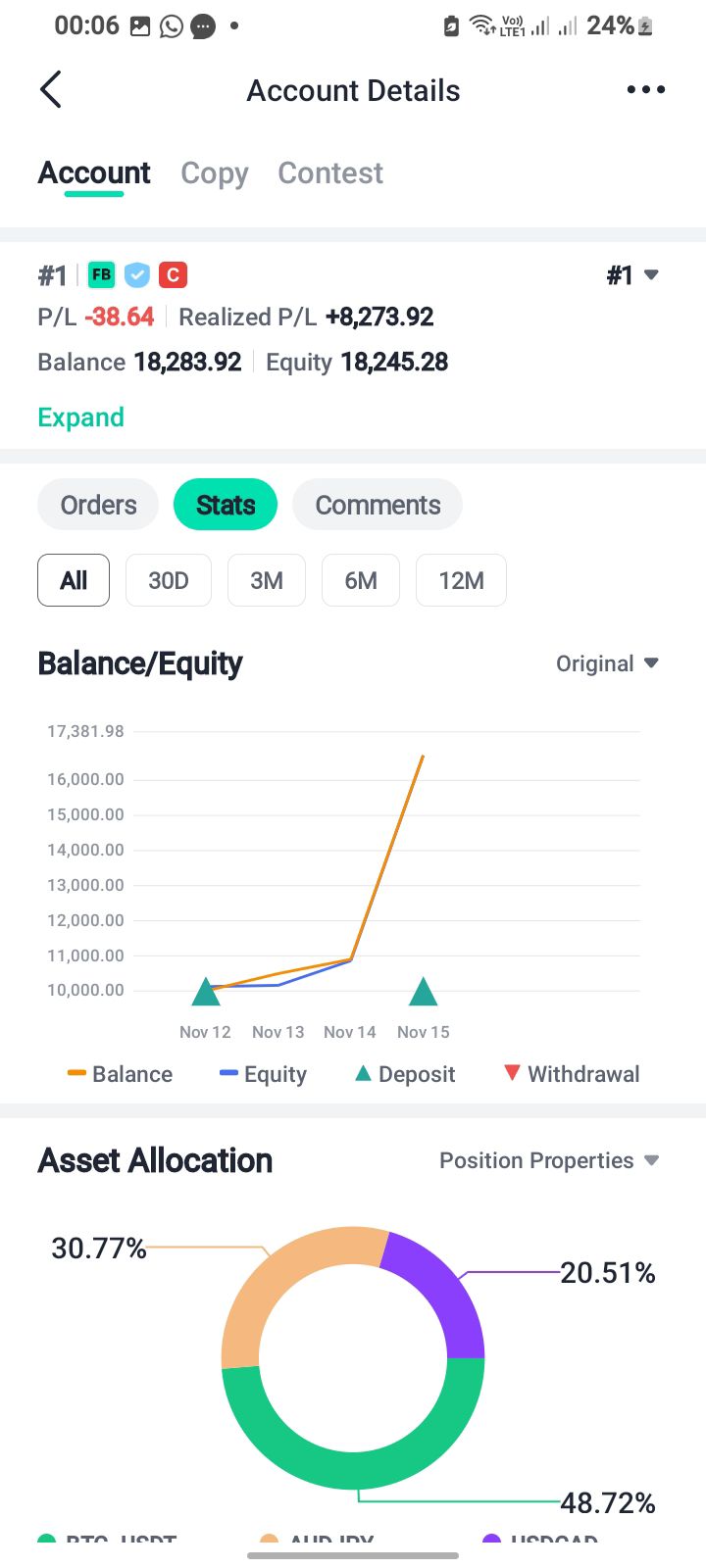706x1568 pixels.
Task: Open the Orders section
Action: 98,505
